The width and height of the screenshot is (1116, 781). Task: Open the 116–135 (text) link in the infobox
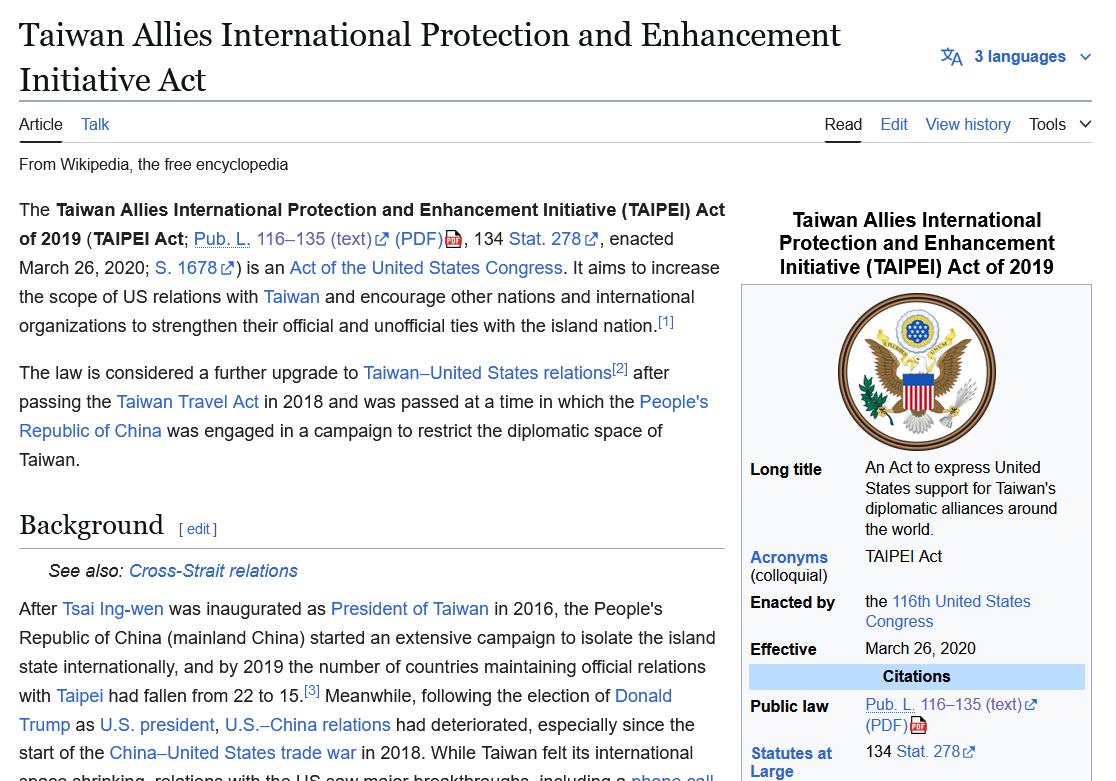click(x=979, y=705)
